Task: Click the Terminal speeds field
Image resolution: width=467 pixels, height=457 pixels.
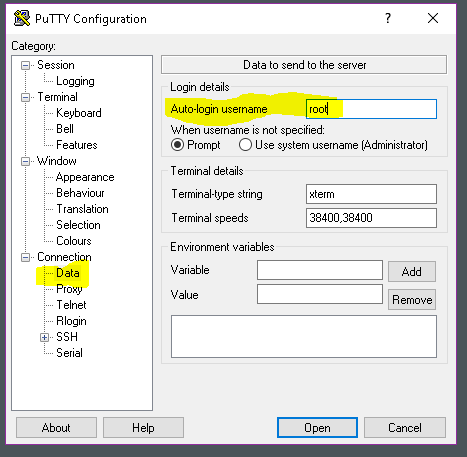Action: (x=371, y=218)
